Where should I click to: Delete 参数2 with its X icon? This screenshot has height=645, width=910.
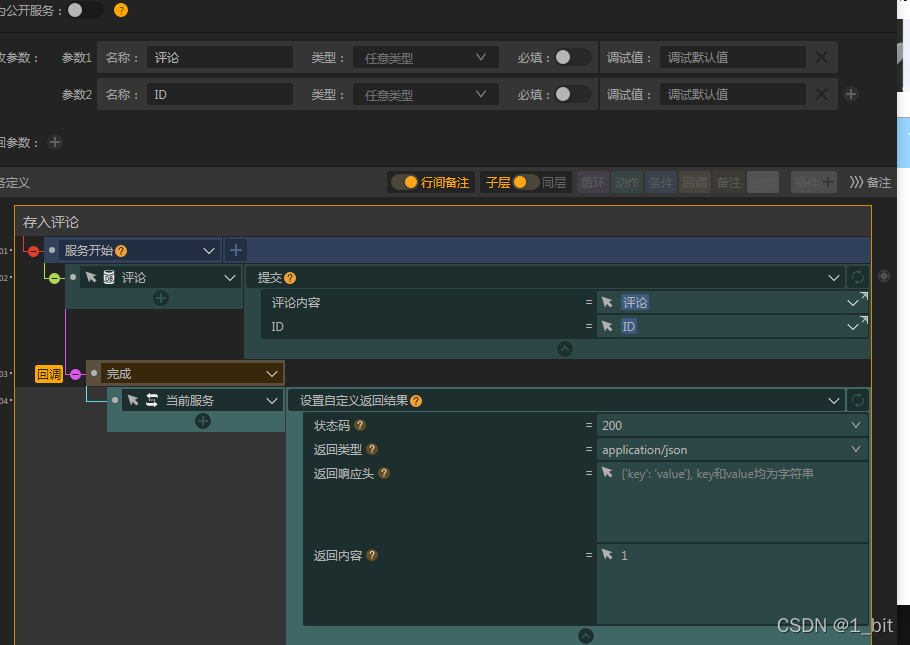coord(822,94)
